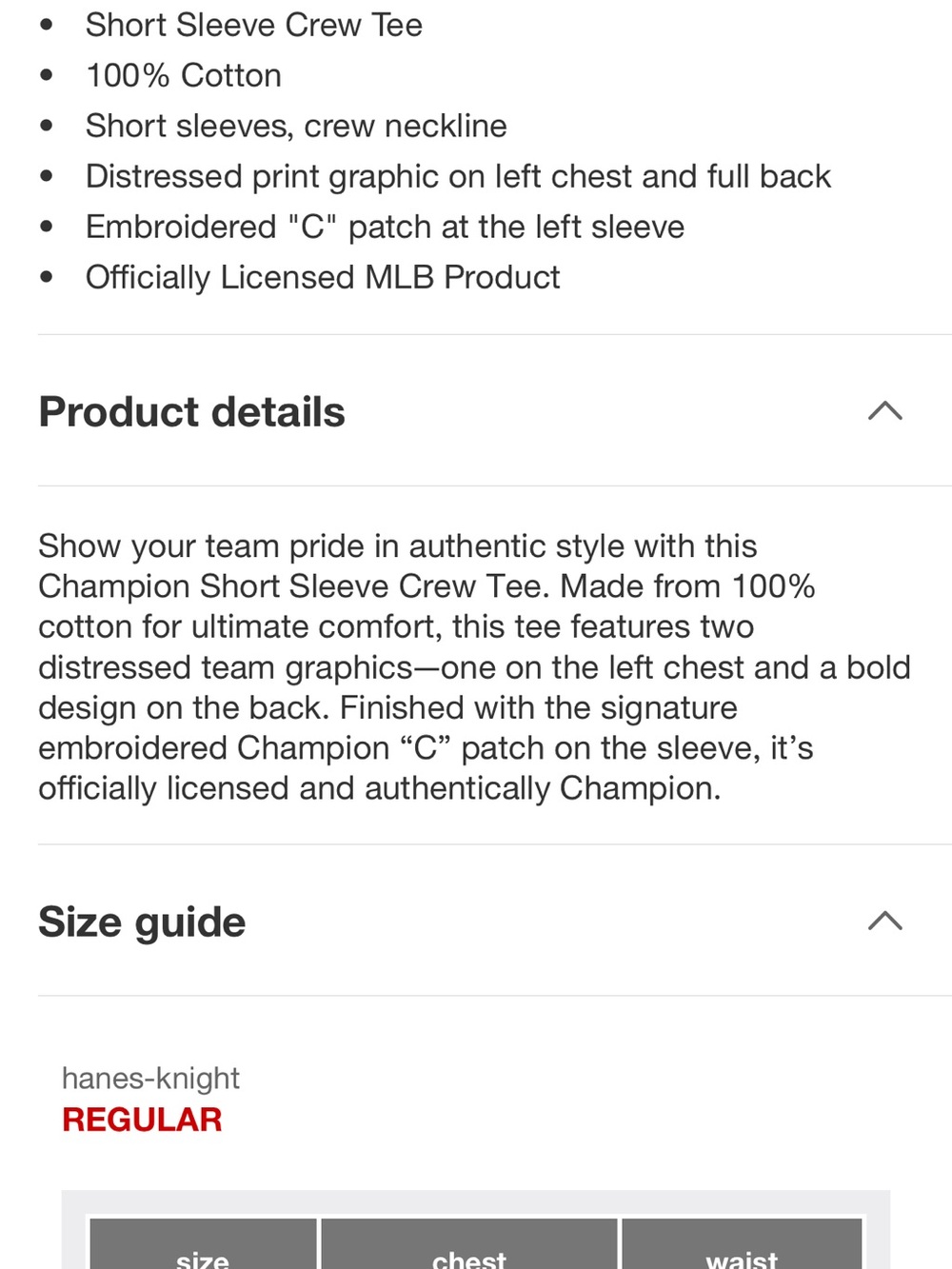Click the chest column header

point(469,1247)
